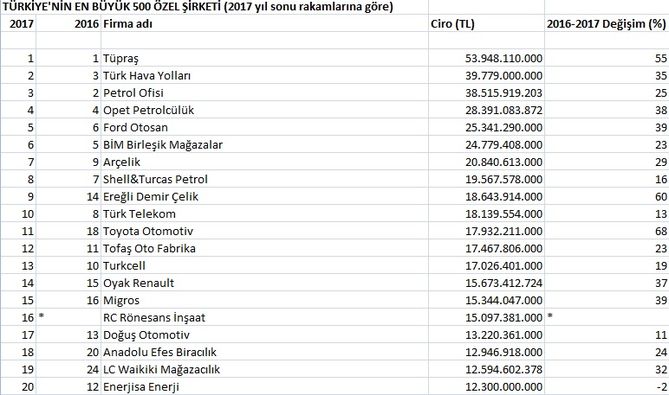Select the Tüpraş company name cell
This screenshot has height=395, width=669.
265,58
